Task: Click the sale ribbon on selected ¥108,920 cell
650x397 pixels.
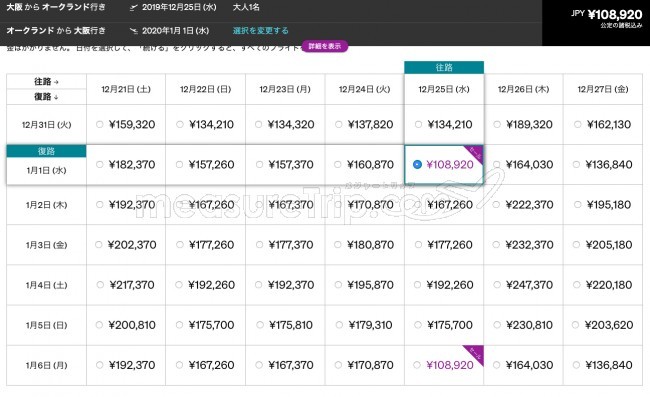Action: click(475, 154)
